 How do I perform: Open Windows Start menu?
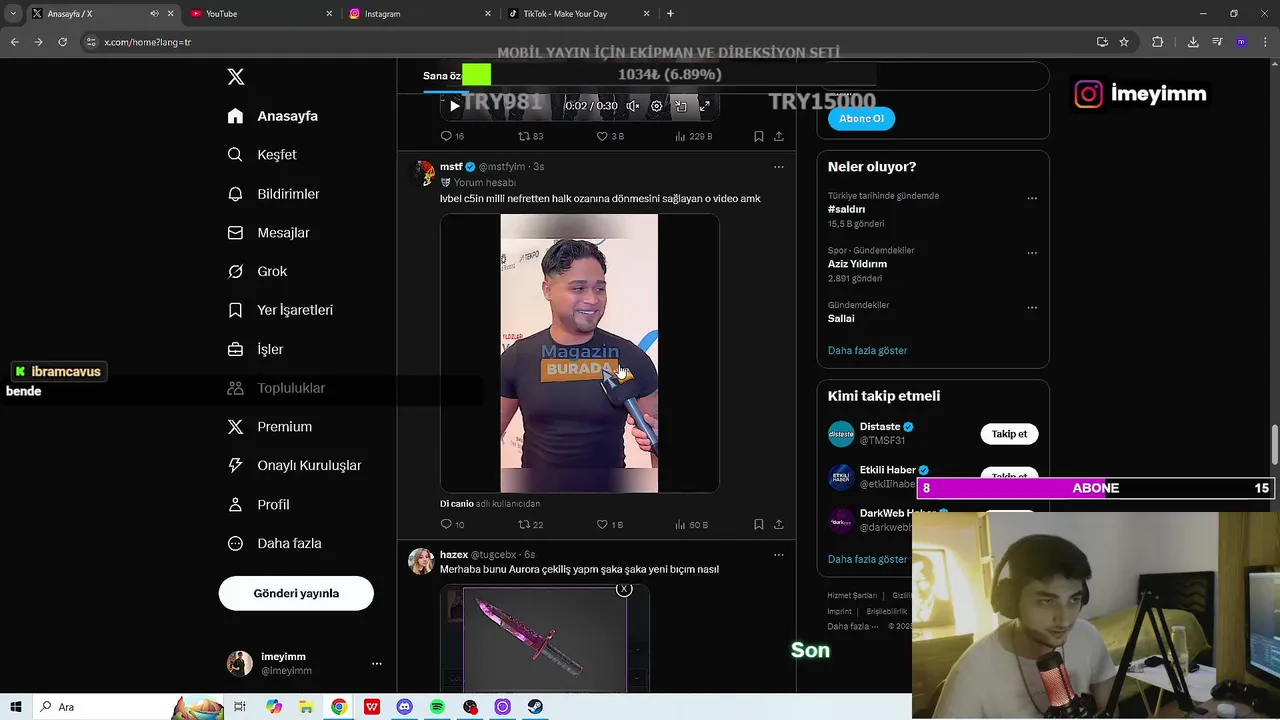[16, 707]
